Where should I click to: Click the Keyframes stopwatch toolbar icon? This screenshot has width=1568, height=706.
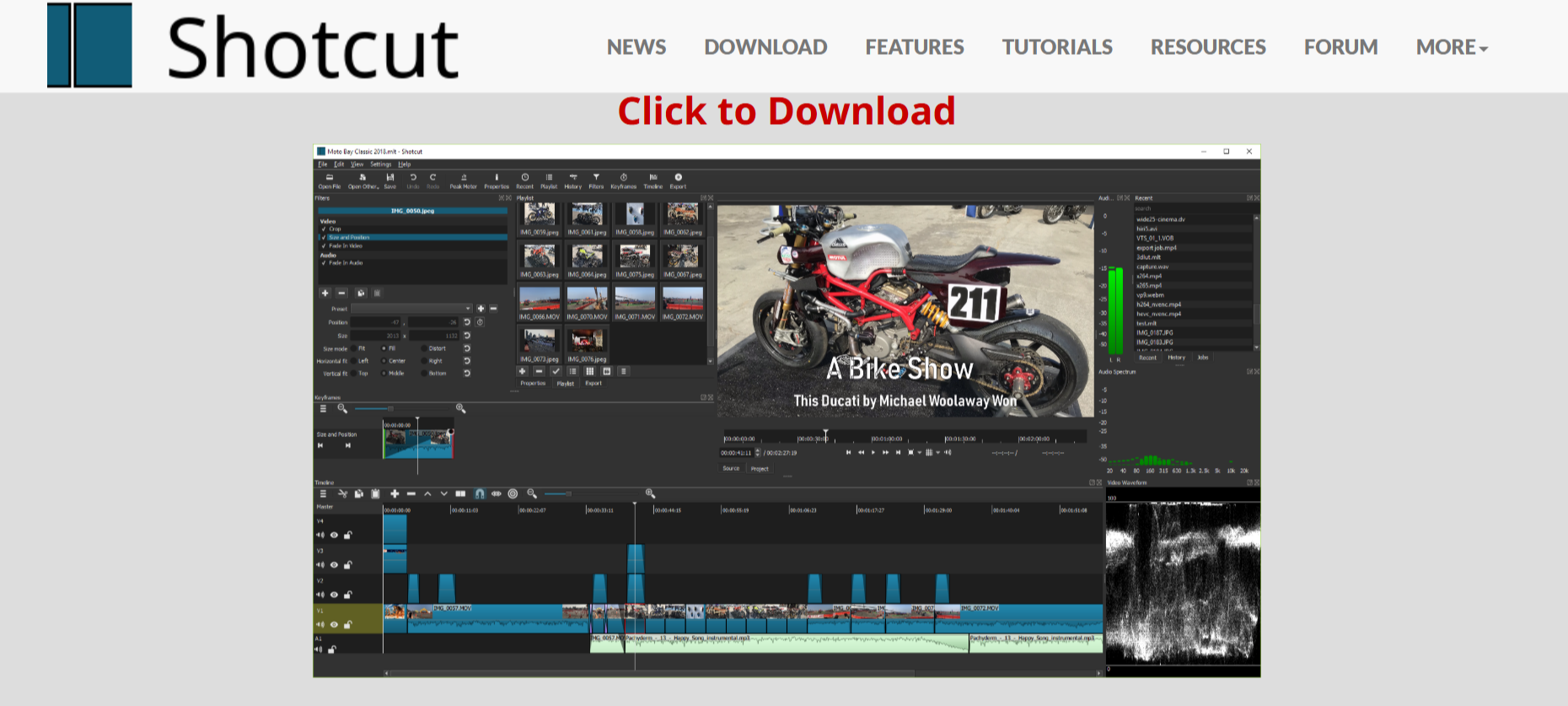pos(624,181)
